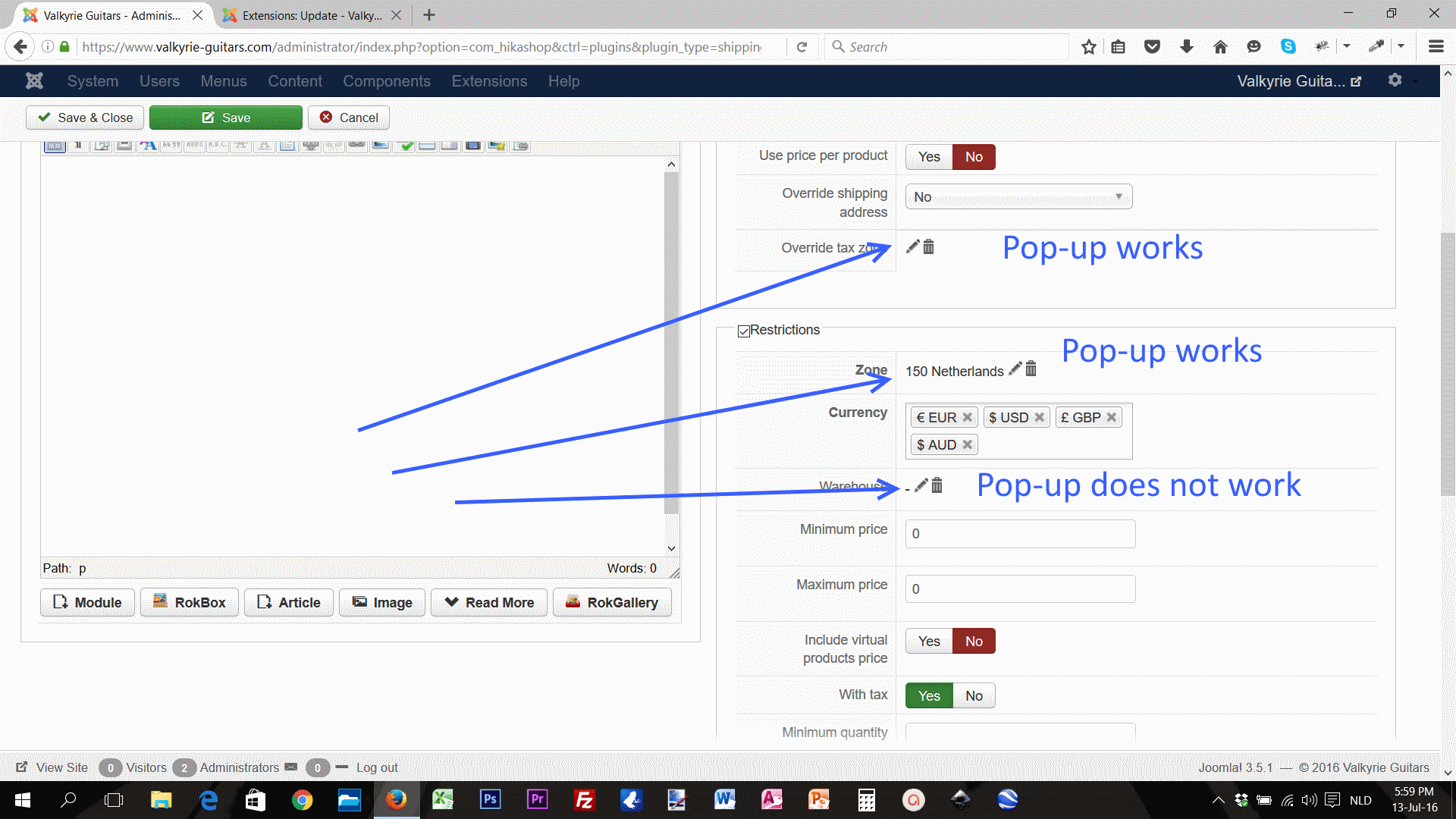Remove the GBP currency tag

point(1111,418)
